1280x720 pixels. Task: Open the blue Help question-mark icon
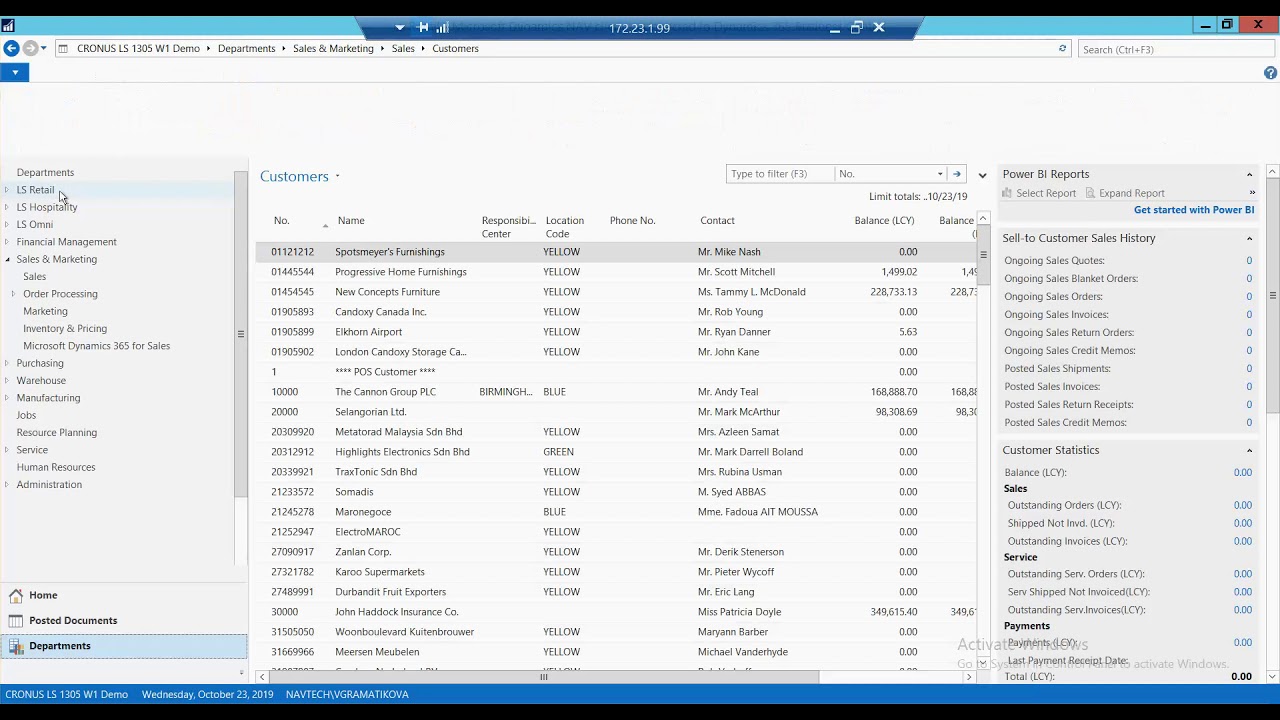tap(1270, 73)
